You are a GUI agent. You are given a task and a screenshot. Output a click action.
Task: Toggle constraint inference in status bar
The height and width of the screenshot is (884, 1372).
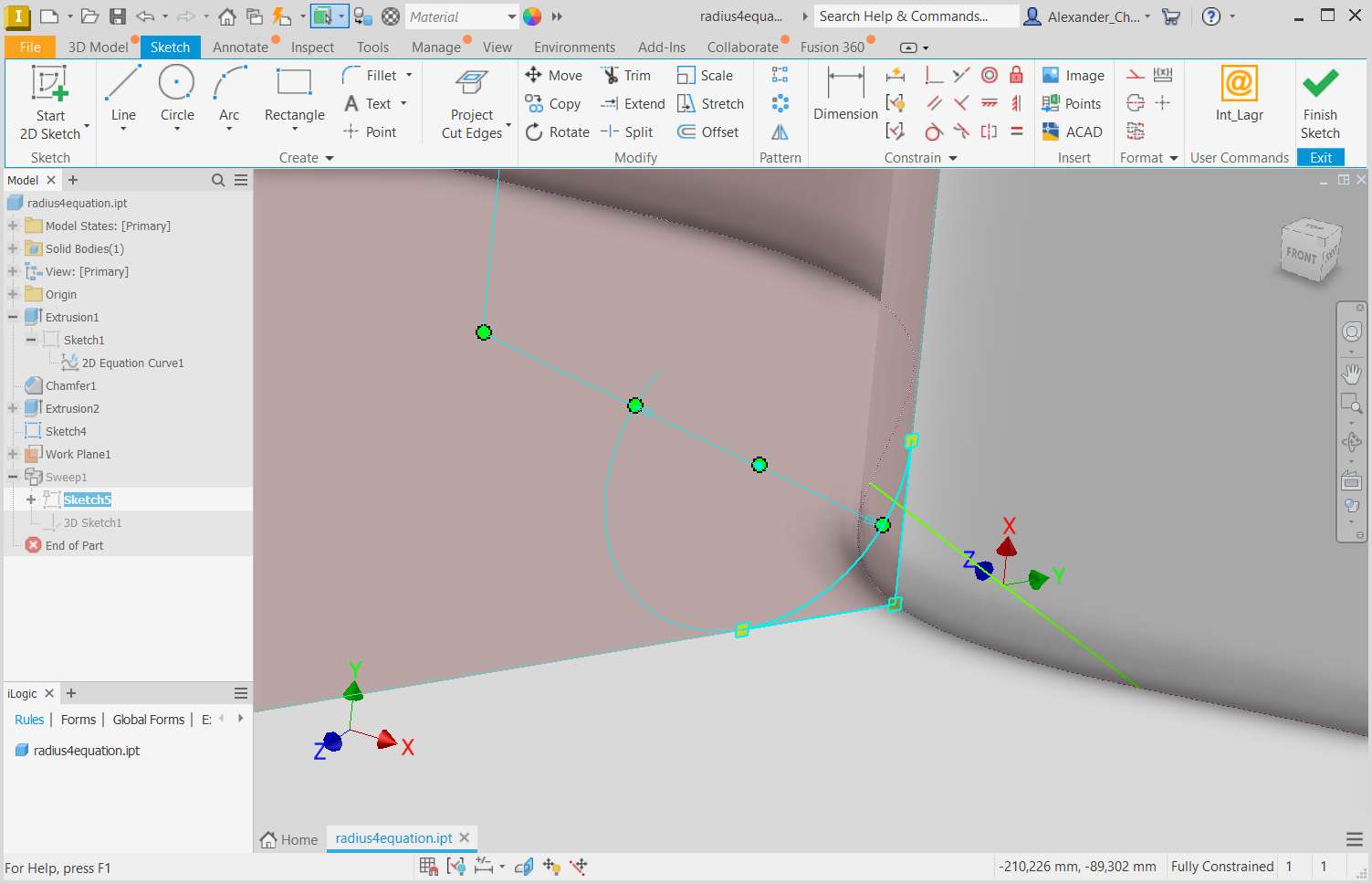pyautogui.click(x=456, y=866)
